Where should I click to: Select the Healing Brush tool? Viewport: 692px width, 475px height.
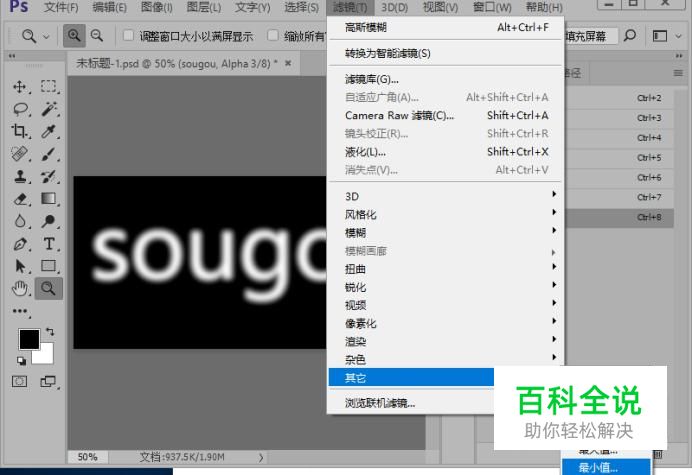pos(19,154)
